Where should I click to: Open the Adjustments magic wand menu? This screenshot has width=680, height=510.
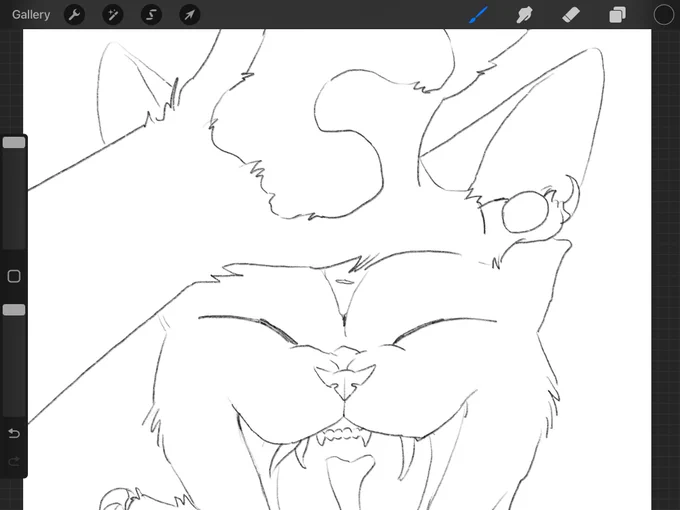[113, 15]
